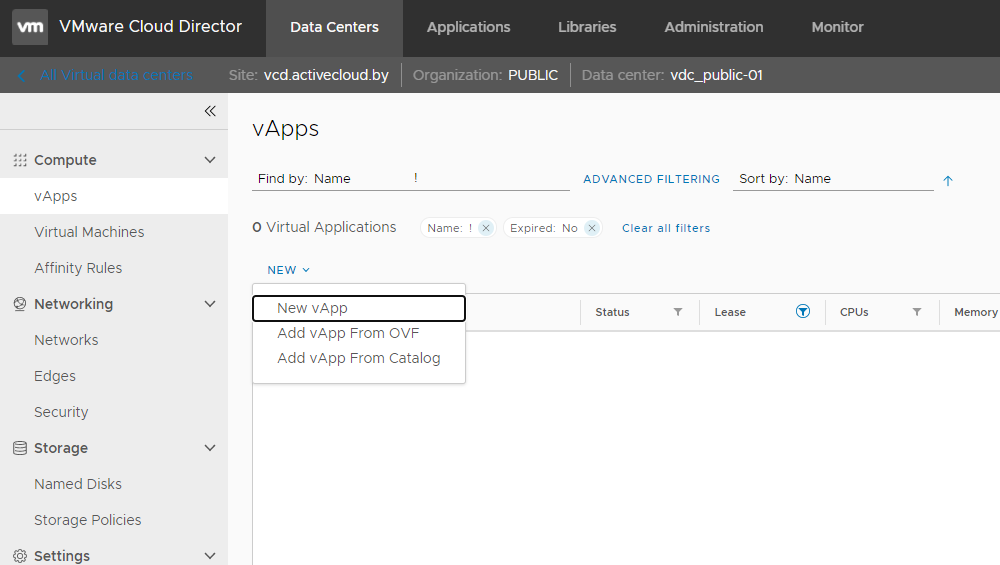Collapse the Settings section
This screenshot has height=565, width=1000.
pos(210,556)
